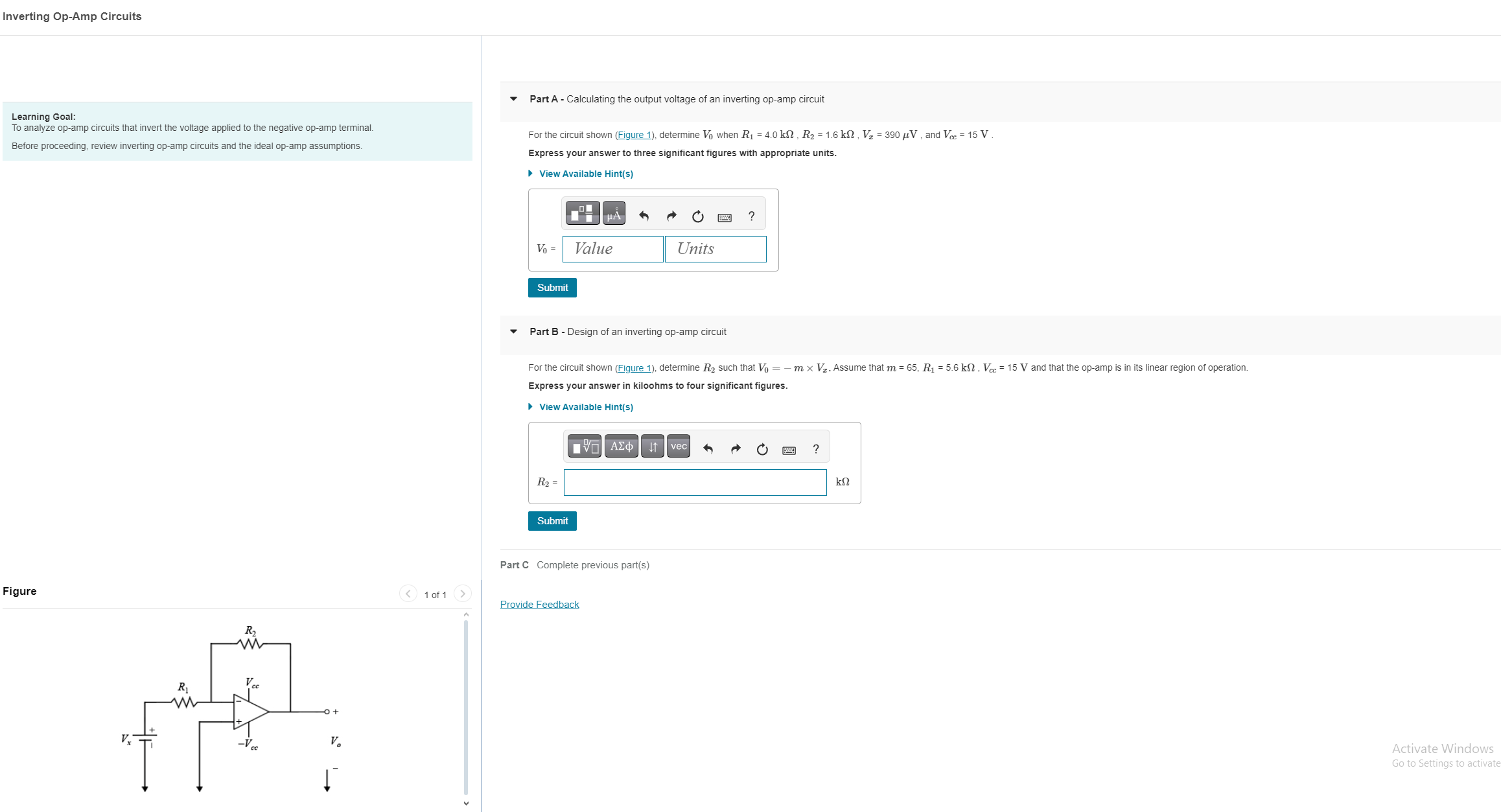
Task: Reset the Part A answer with the reset icon
Action: (x=697, y=216)
